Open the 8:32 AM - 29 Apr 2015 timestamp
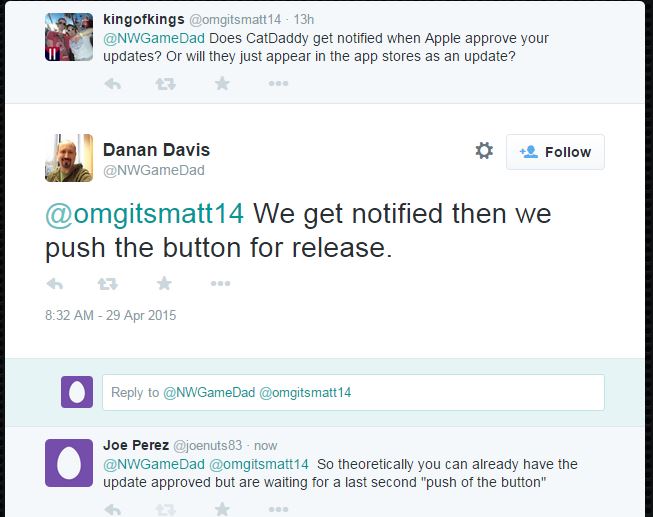Image resolution: width=653 pixels, height=517 pixels. coord(110,315)
